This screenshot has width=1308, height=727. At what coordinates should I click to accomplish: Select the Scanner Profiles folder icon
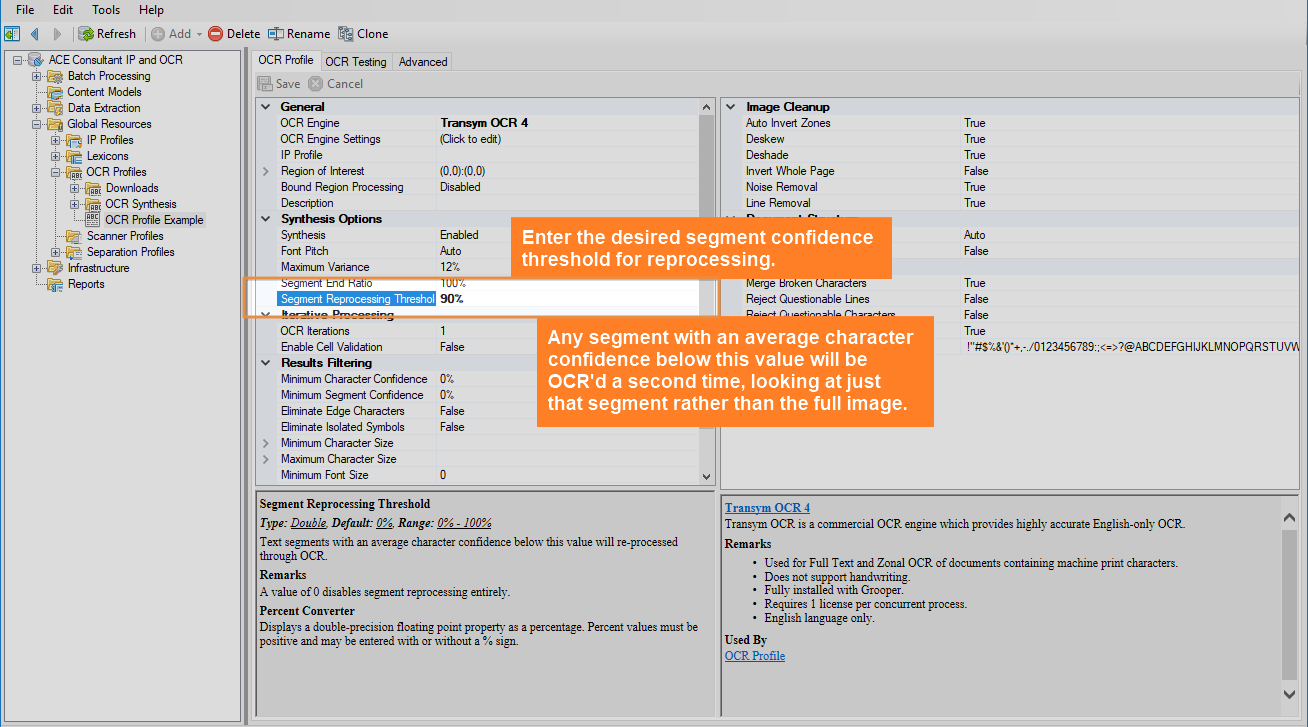(74, 236)
